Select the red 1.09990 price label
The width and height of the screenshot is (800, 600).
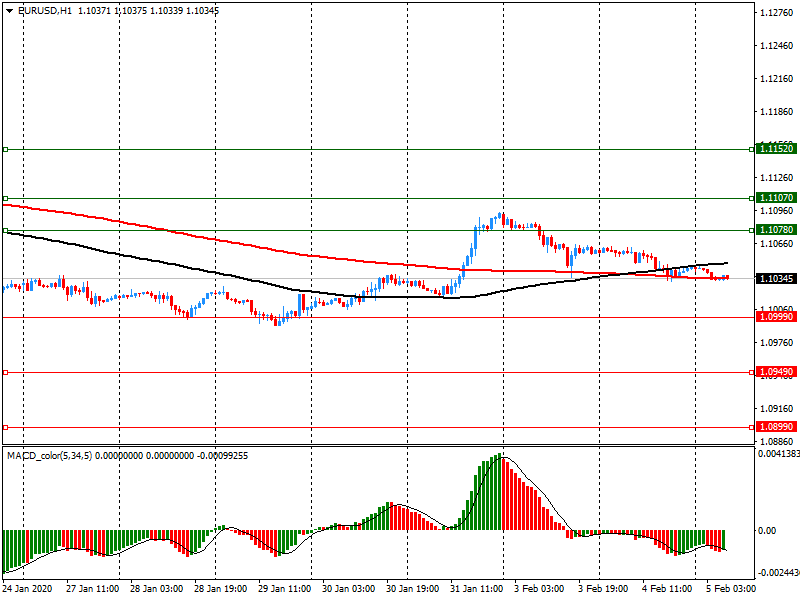point(776,317)
